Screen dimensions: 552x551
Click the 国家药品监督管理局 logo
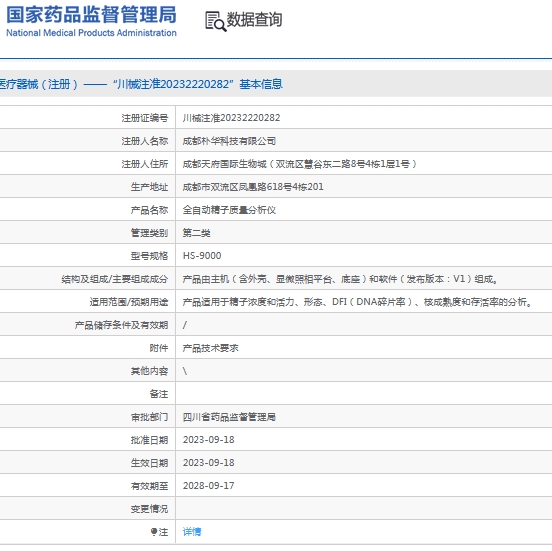pos(91,15)
